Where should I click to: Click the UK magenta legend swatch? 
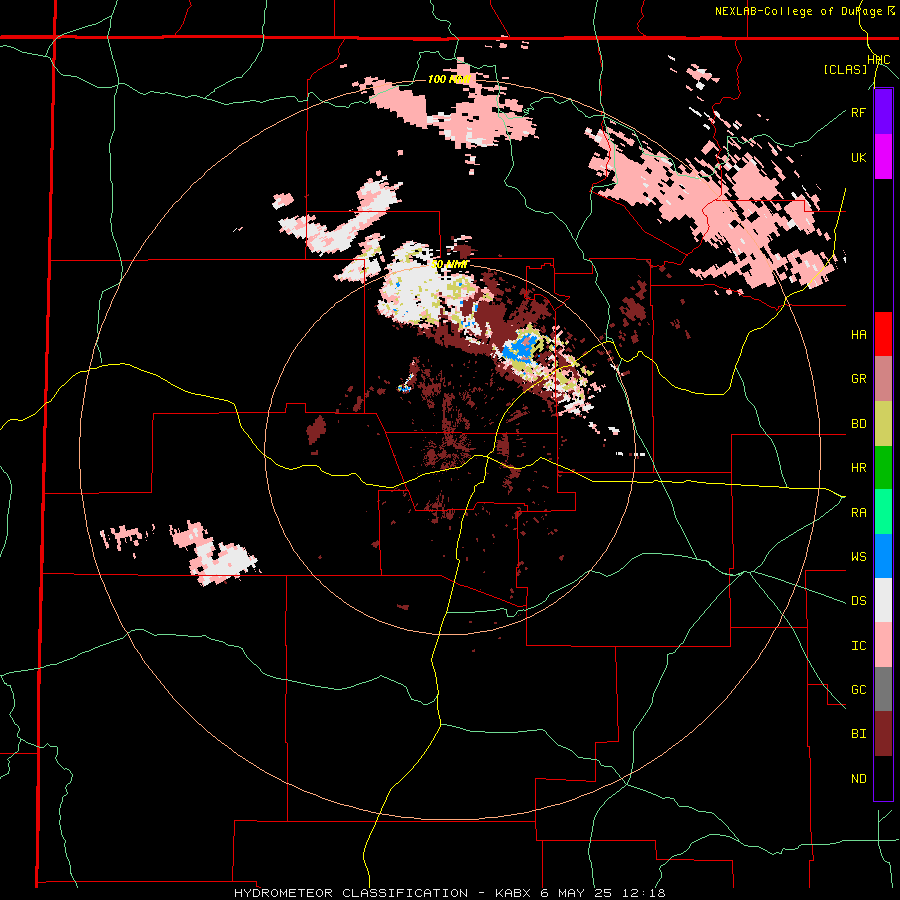(883, 157)
